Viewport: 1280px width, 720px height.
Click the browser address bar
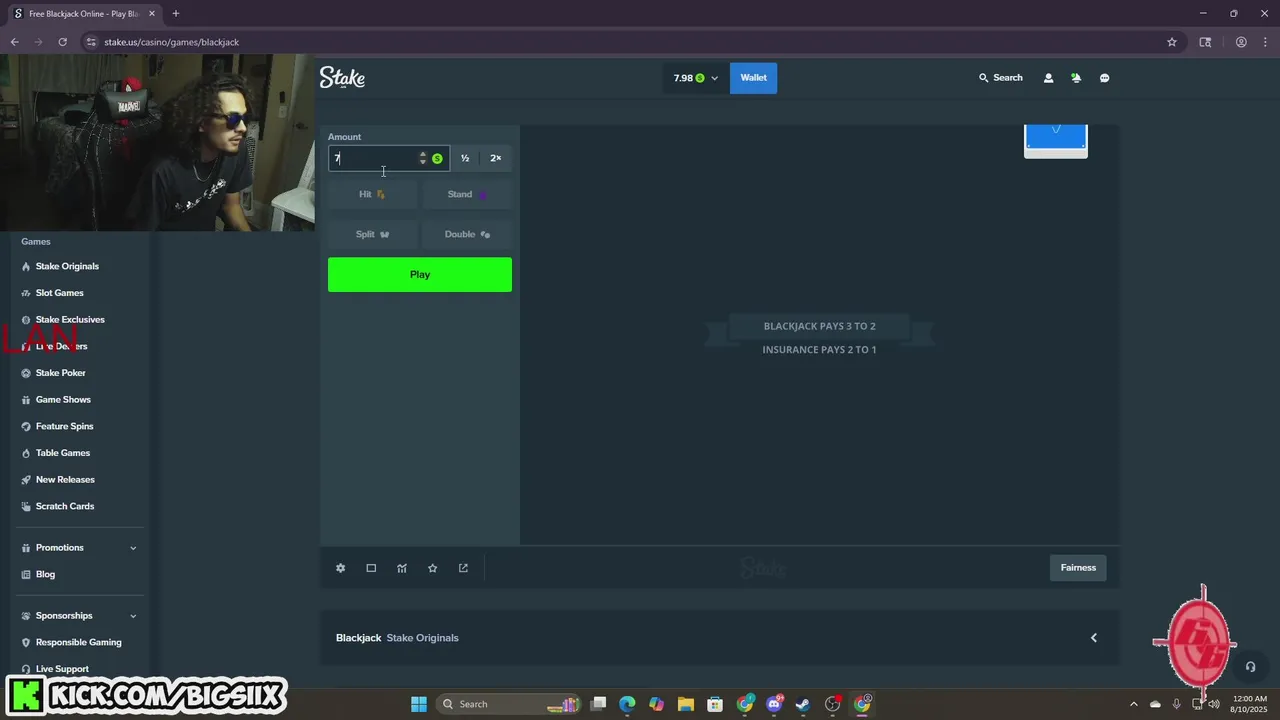[620, 42]
